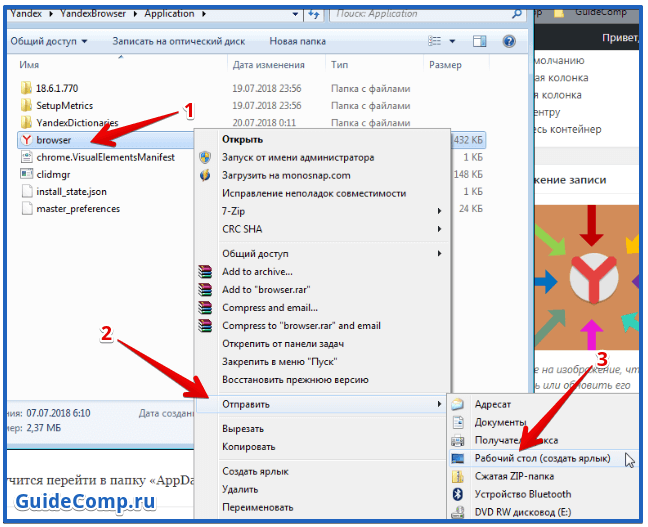Viewport: 648px width, 527px height.
Task: Open the Explorer help question mark icon
Action: click(509, 41)
